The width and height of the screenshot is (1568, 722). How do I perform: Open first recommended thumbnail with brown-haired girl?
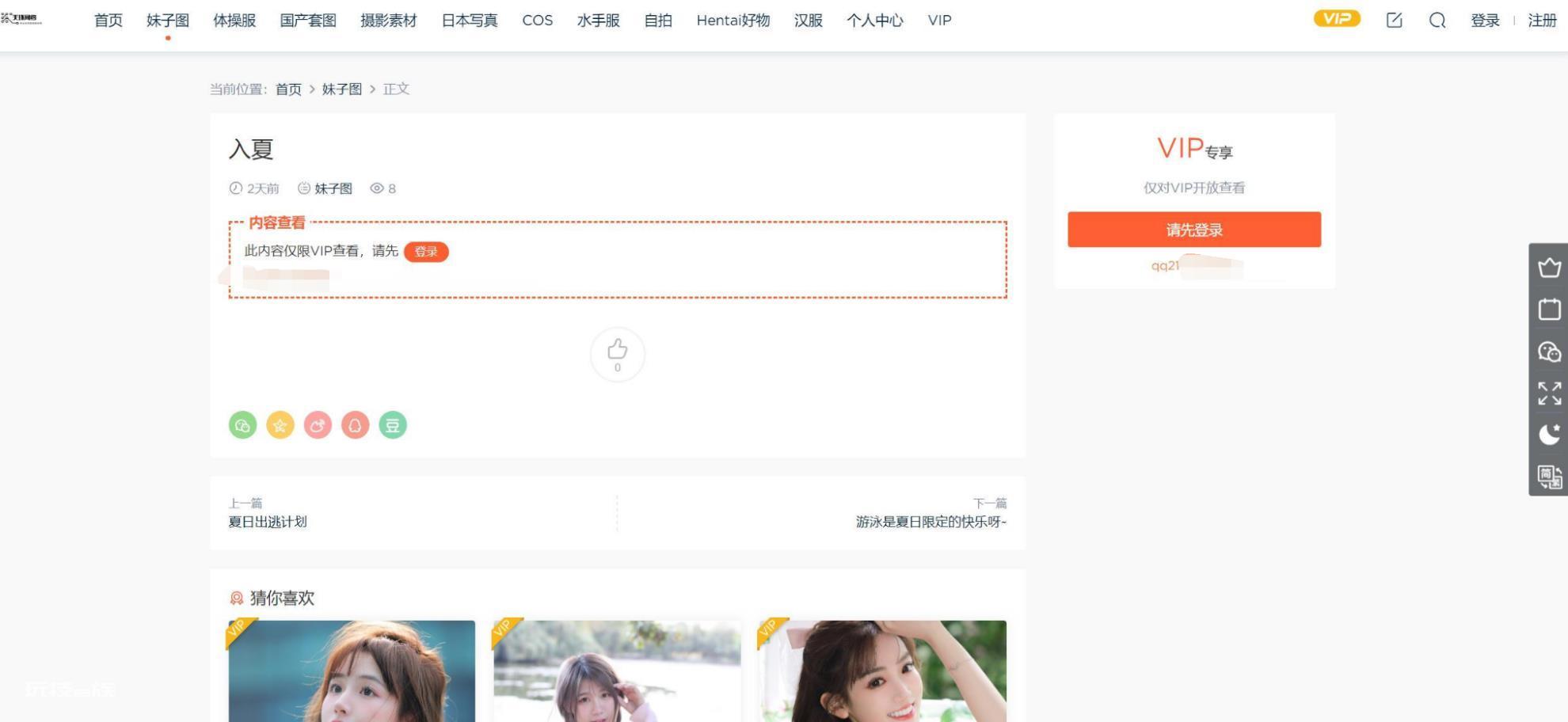coord(352,671)
